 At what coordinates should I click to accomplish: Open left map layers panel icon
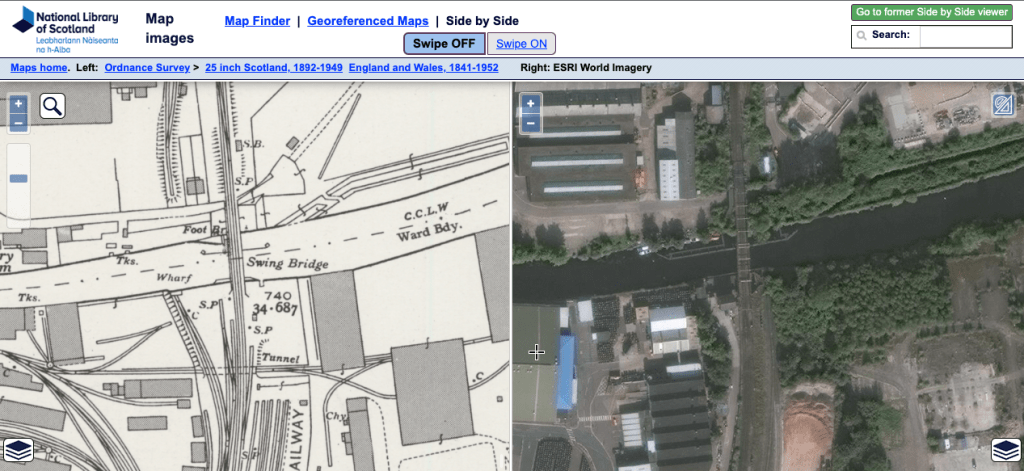[x=17, y=450]
